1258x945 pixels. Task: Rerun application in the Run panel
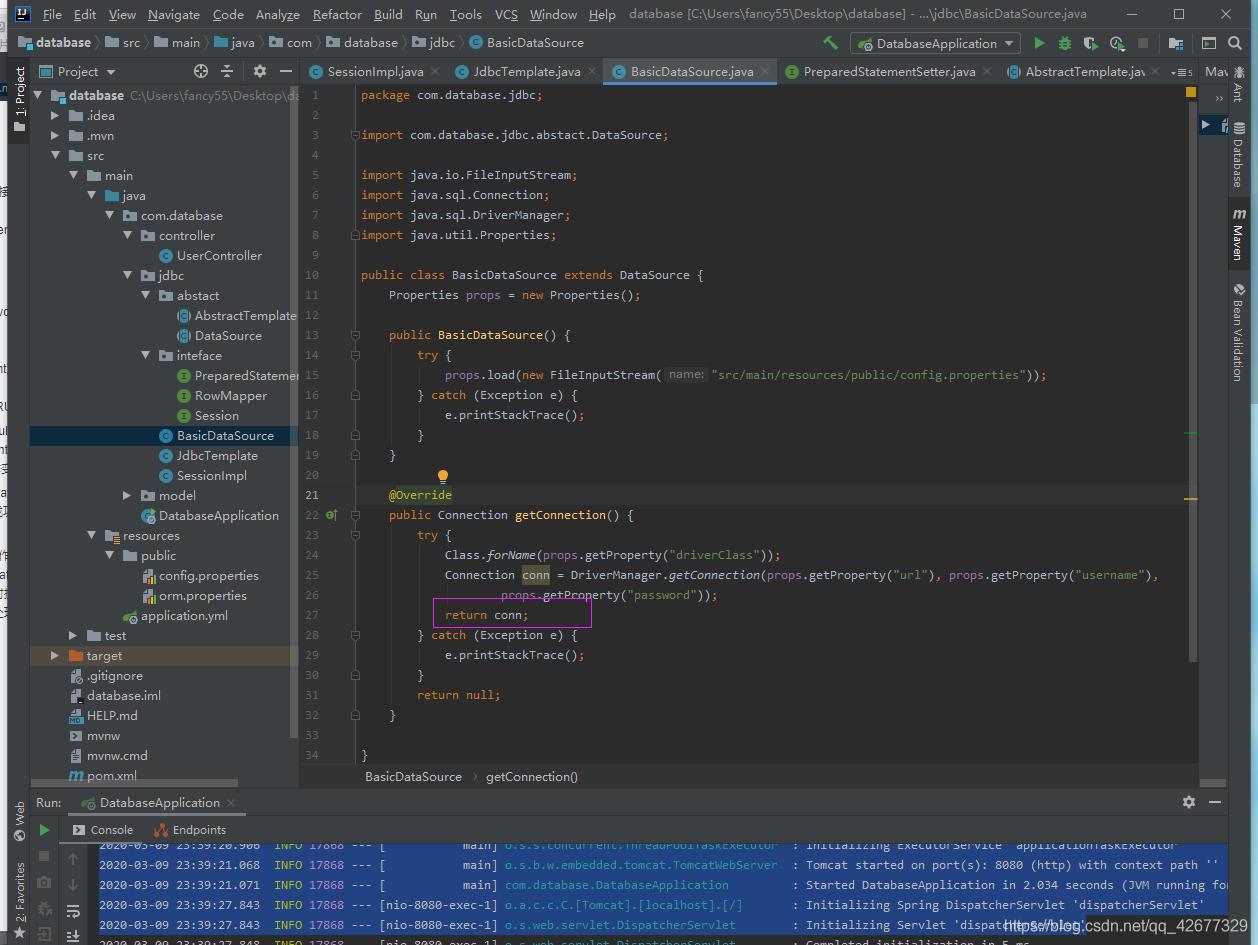point(44,830)
